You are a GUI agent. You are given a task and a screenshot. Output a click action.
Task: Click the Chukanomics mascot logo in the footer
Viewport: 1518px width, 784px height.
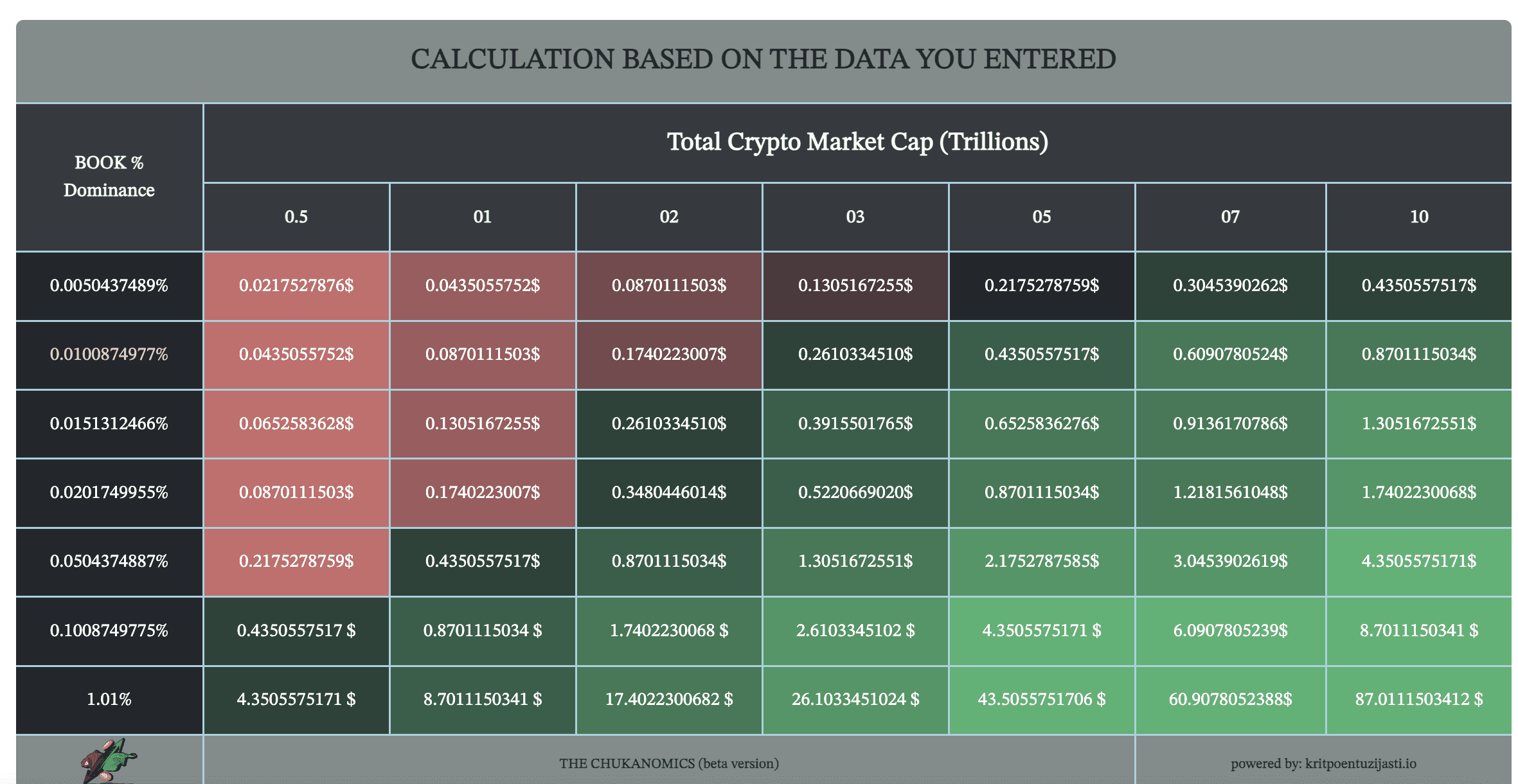[x=108, y=761]
